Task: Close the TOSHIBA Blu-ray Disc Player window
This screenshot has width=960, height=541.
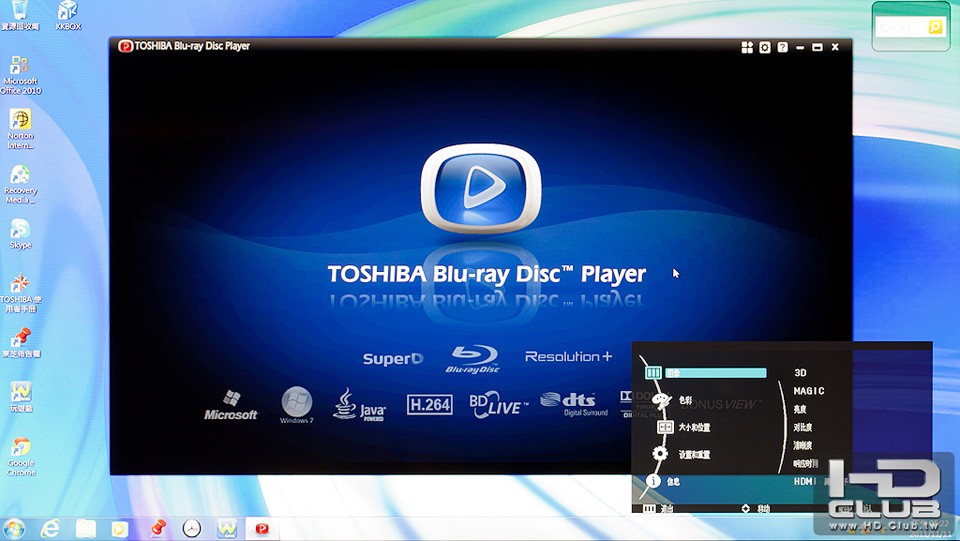Action: click(x=834, y=47)
